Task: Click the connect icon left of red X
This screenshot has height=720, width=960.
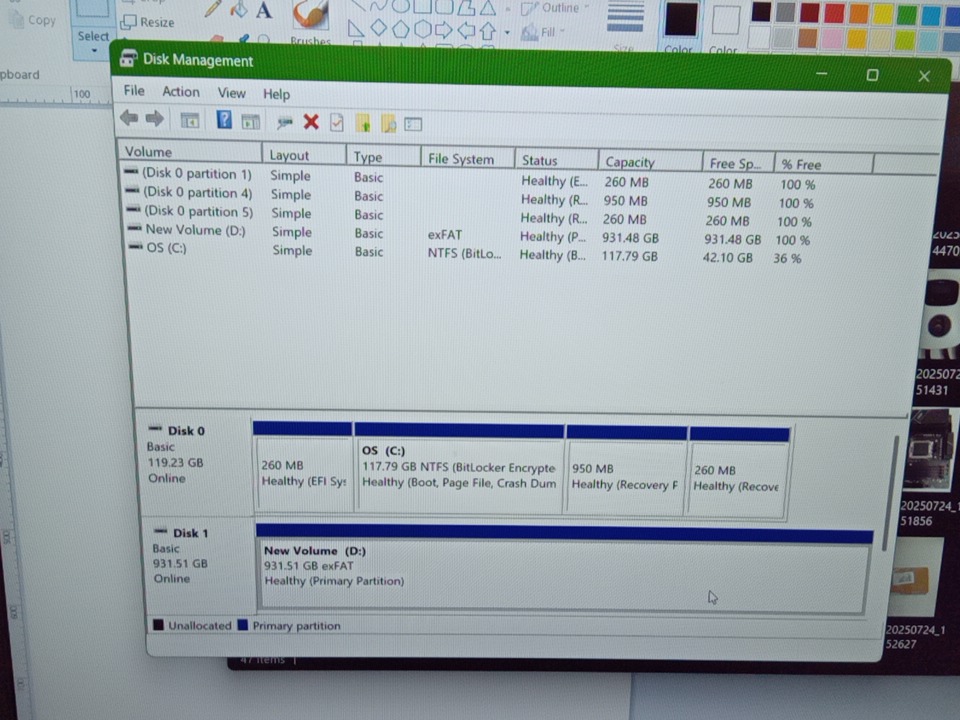Action: tap(284, 123)
